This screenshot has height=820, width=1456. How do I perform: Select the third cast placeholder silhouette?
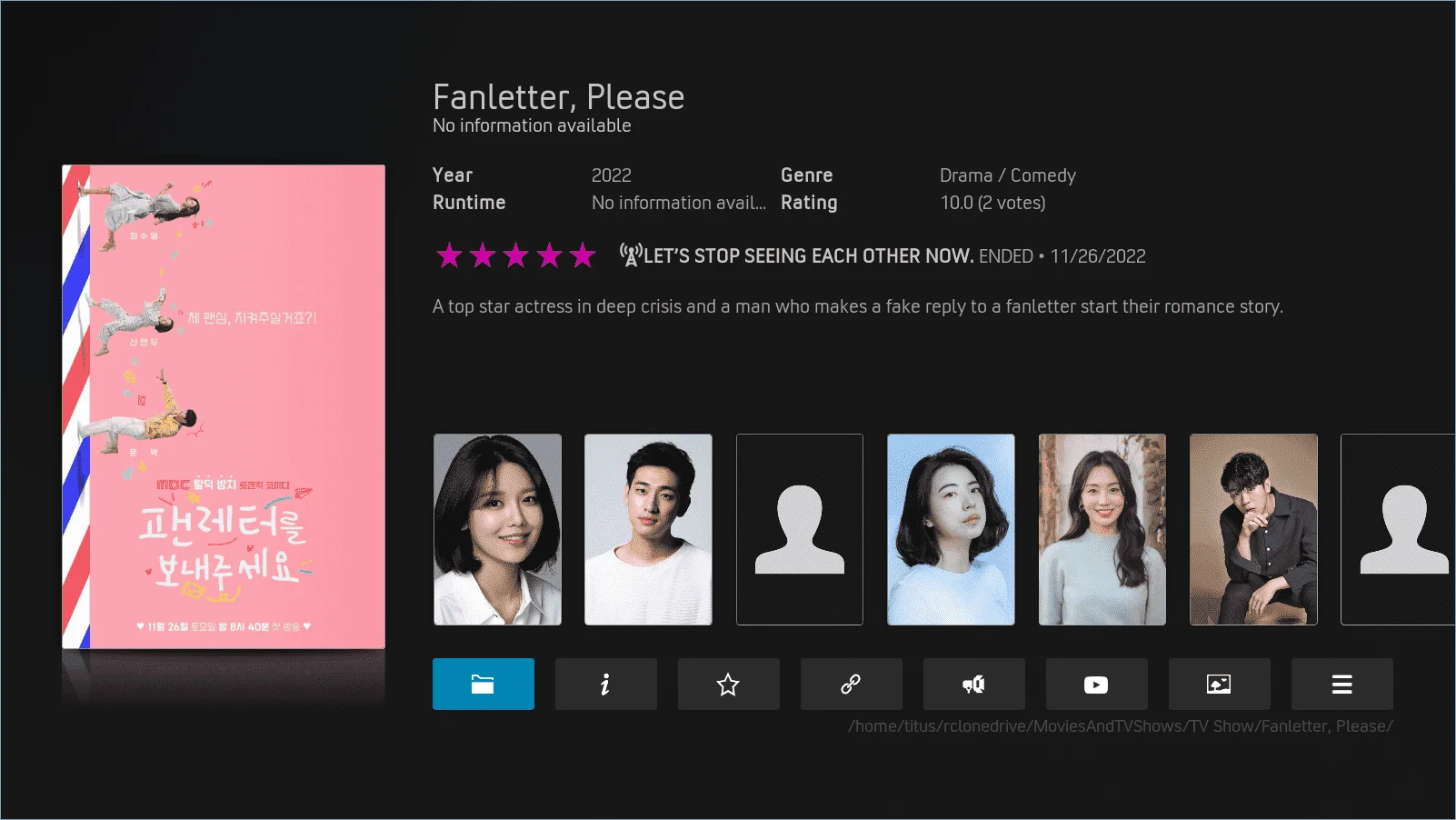[x=800, y=529]
